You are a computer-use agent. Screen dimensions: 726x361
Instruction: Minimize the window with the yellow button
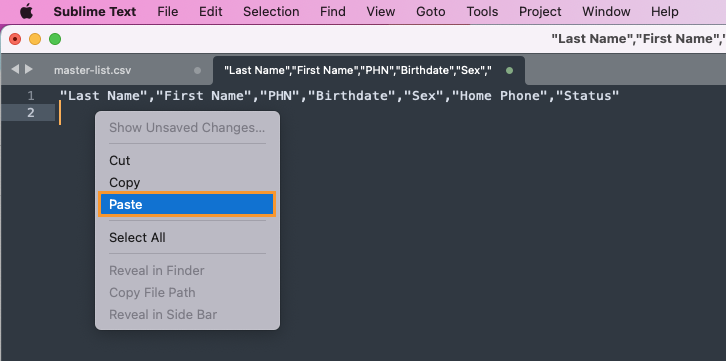35,39
